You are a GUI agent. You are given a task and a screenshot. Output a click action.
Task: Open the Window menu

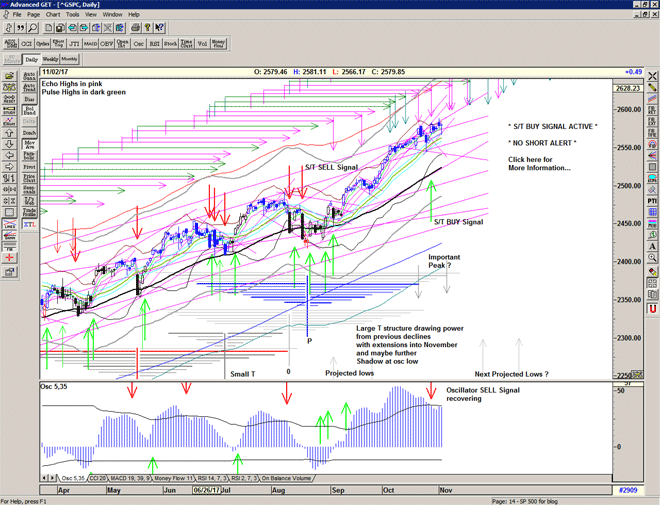(112, 15)
